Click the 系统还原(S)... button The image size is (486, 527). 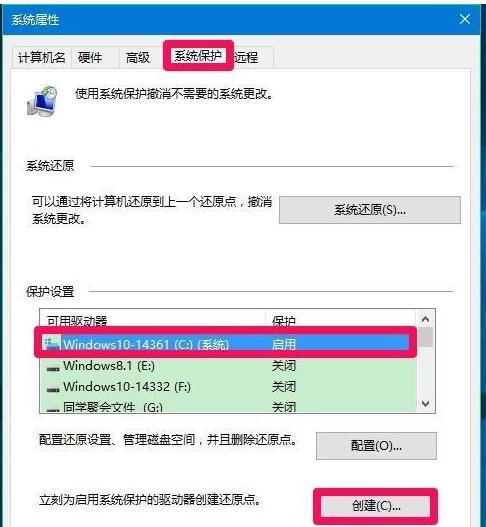(370, 210)
